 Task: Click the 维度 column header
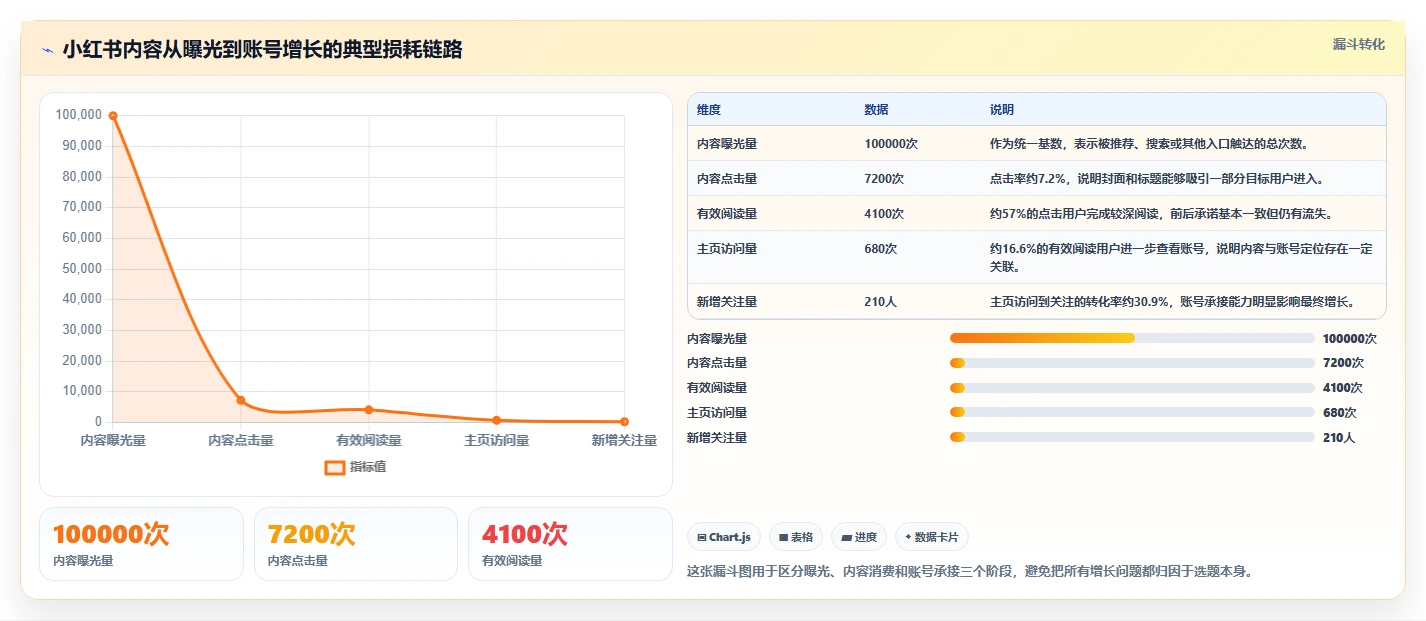(x=709, y=110)
